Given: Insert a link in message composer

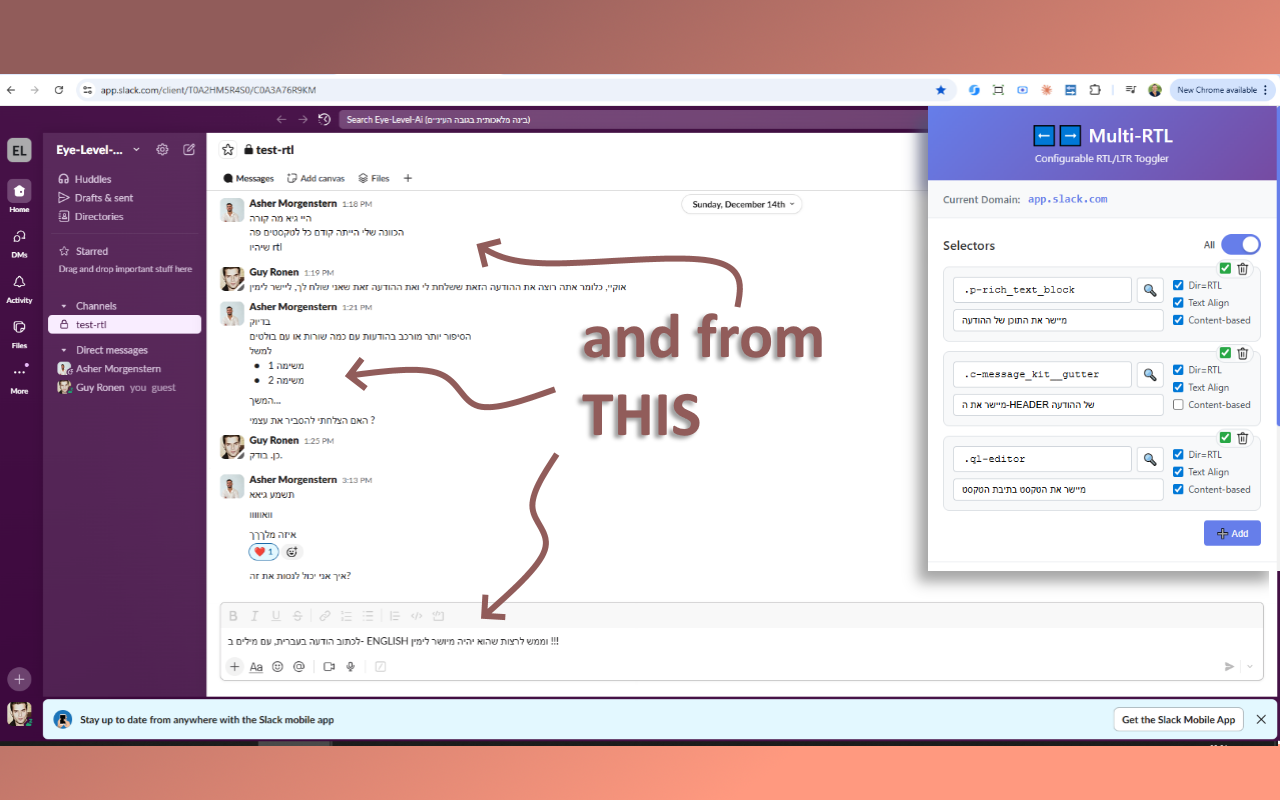Looking at the screenshot, I should point(325,616).
